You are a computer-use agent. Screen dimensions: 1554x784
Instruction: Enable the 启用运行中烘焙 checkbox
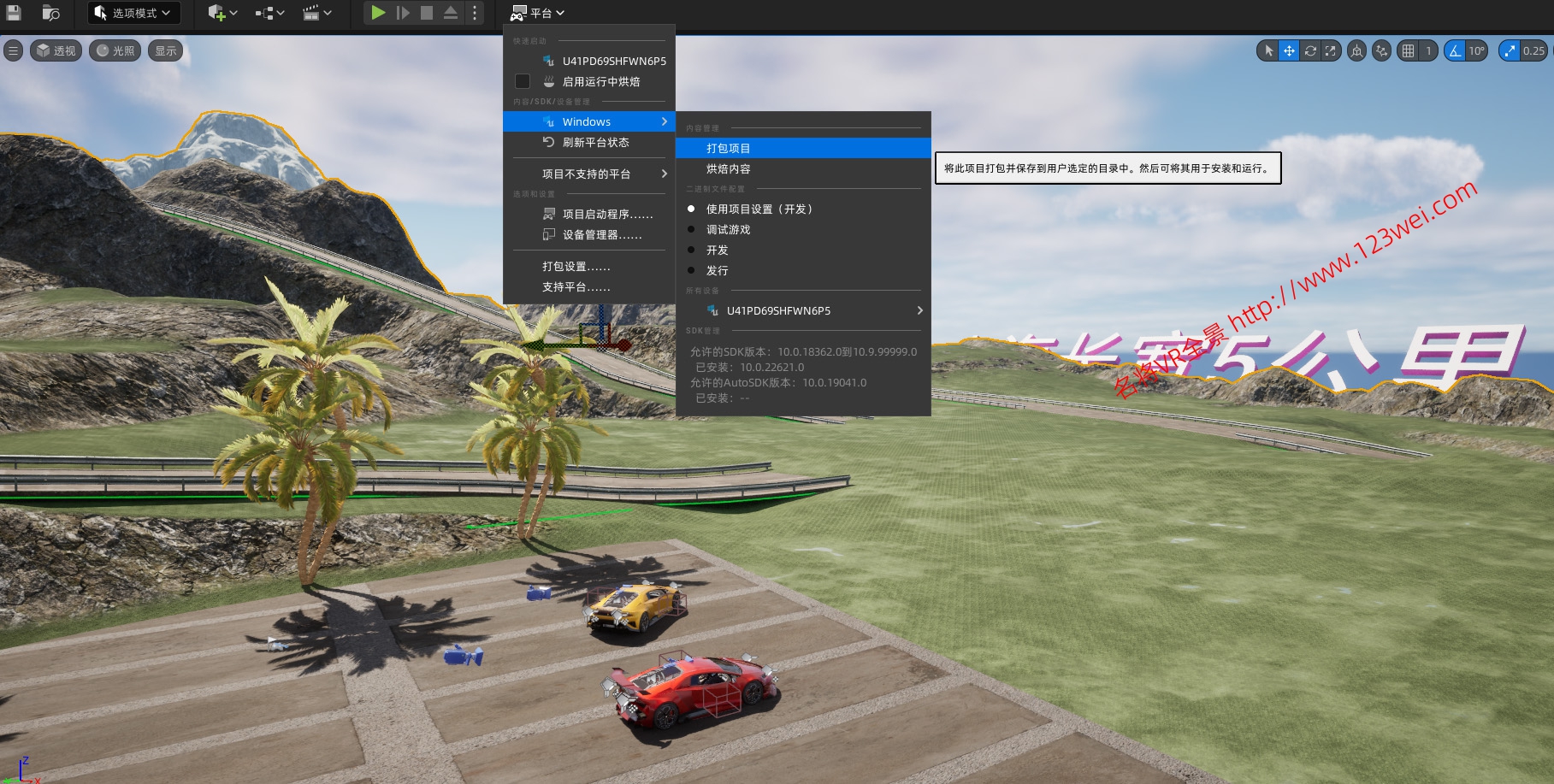[523, 82]
